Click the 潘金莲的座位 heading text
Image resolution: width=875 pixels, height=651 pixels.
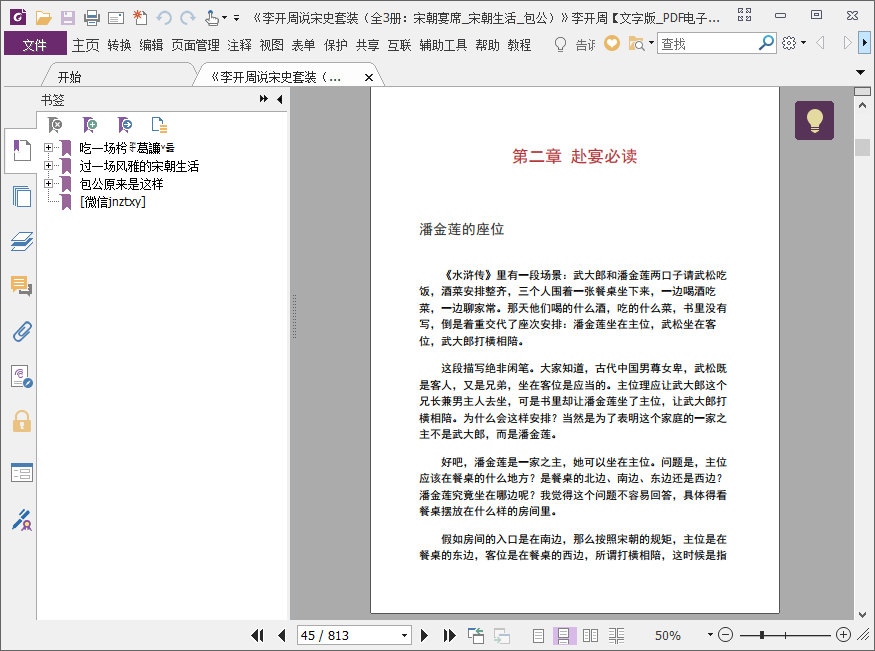click(461, 229)
